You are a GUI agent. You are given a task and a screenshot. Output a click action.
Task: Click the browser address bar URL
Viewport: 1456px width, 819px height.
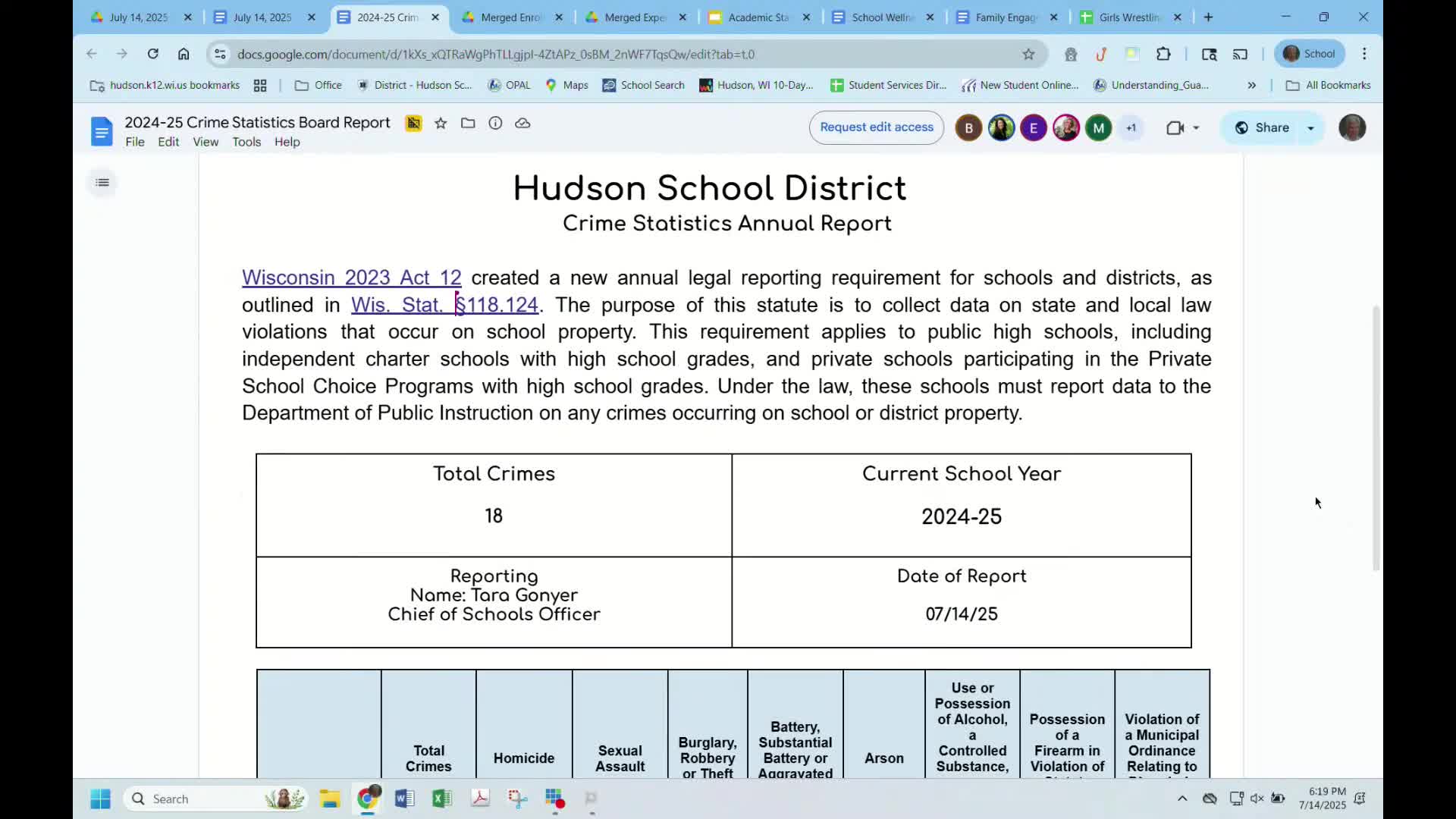495,55
